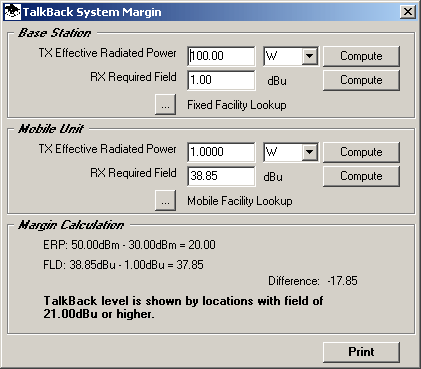This screenshot has width=421, height=369.
Task: Open Fixed Facility Lookup via ellipsis button
Action: click(x=165, y=105)
